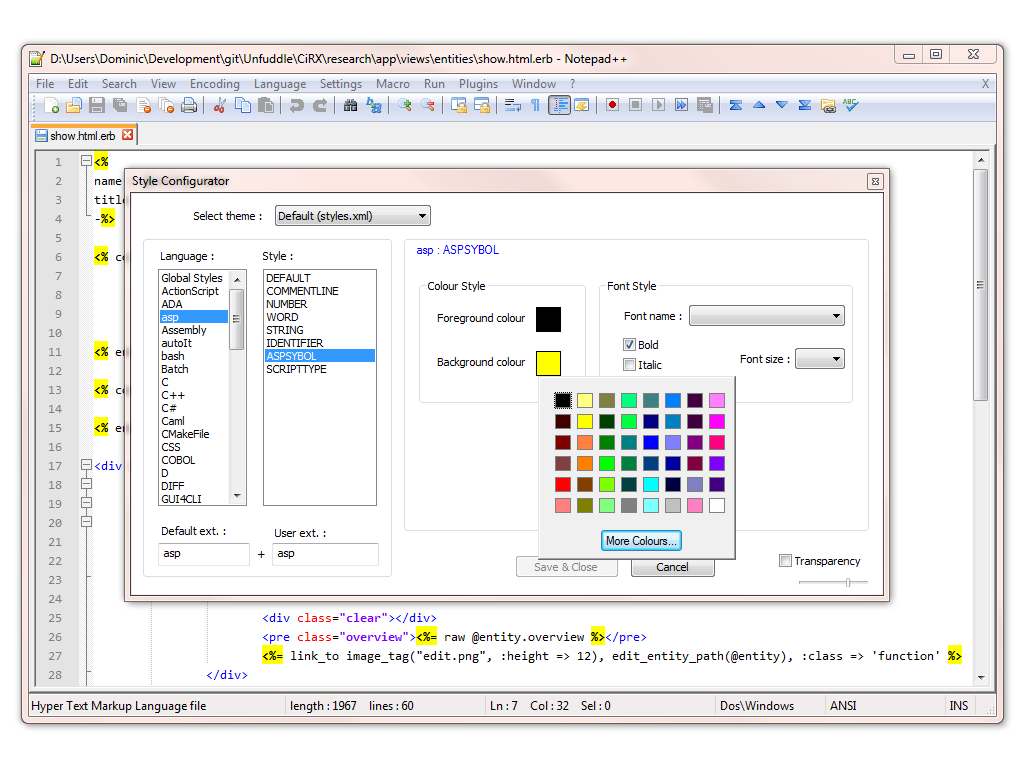Click the Print toolbar icon
Image resolution: width=1024 pixels, height=768 pixels.
tap(189, 105)
